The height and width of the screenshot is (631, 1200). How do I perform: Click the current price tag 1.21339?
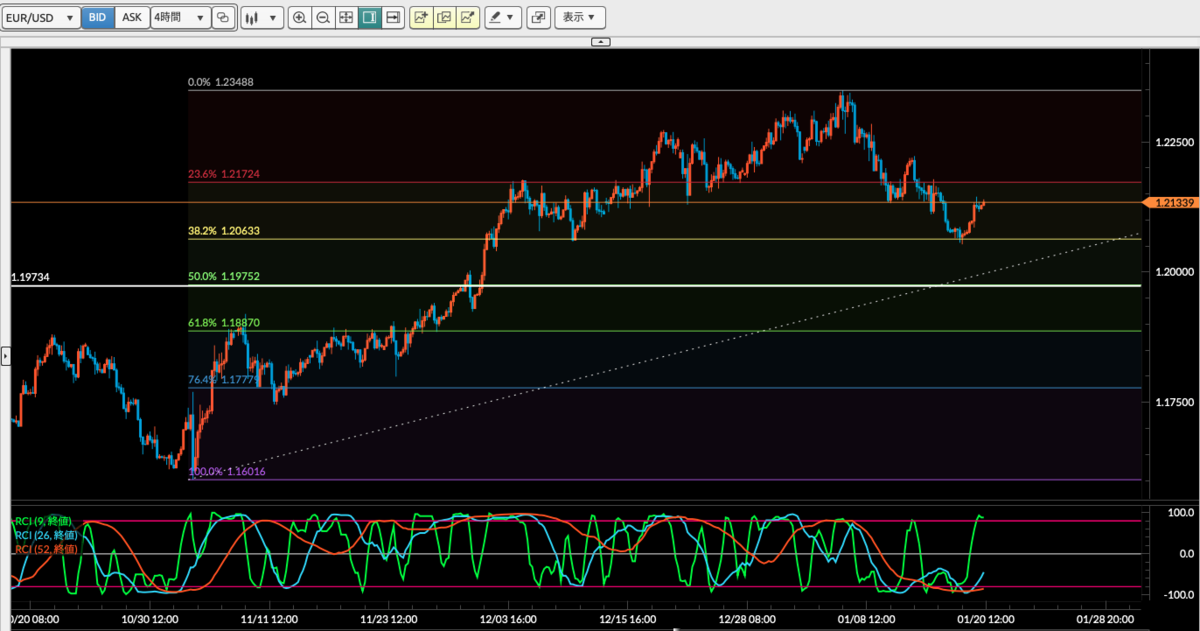(1169, 203)
